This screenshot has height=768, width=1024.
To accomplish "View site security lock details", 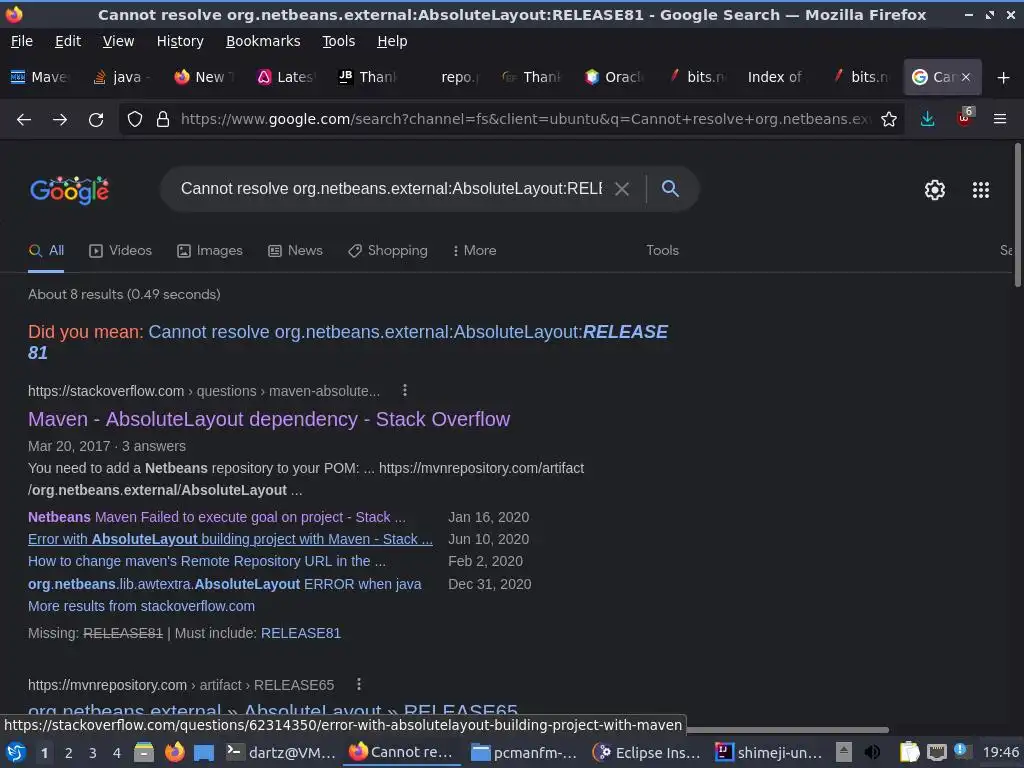I will tap(163, 120).
